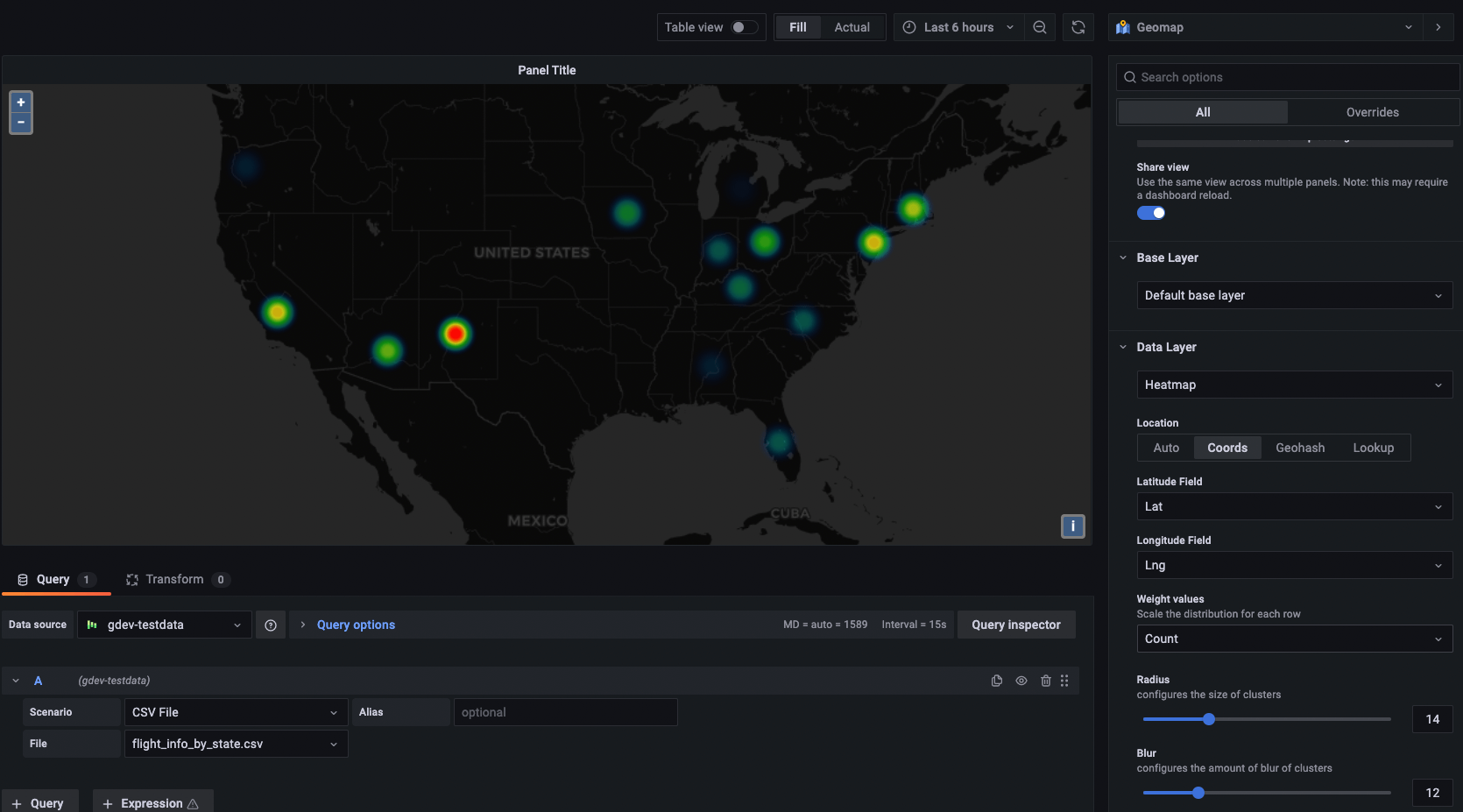This screenshot has width=1463, height=812.
Task: Toggle Table view switch
Action: (x=744, y=27)
